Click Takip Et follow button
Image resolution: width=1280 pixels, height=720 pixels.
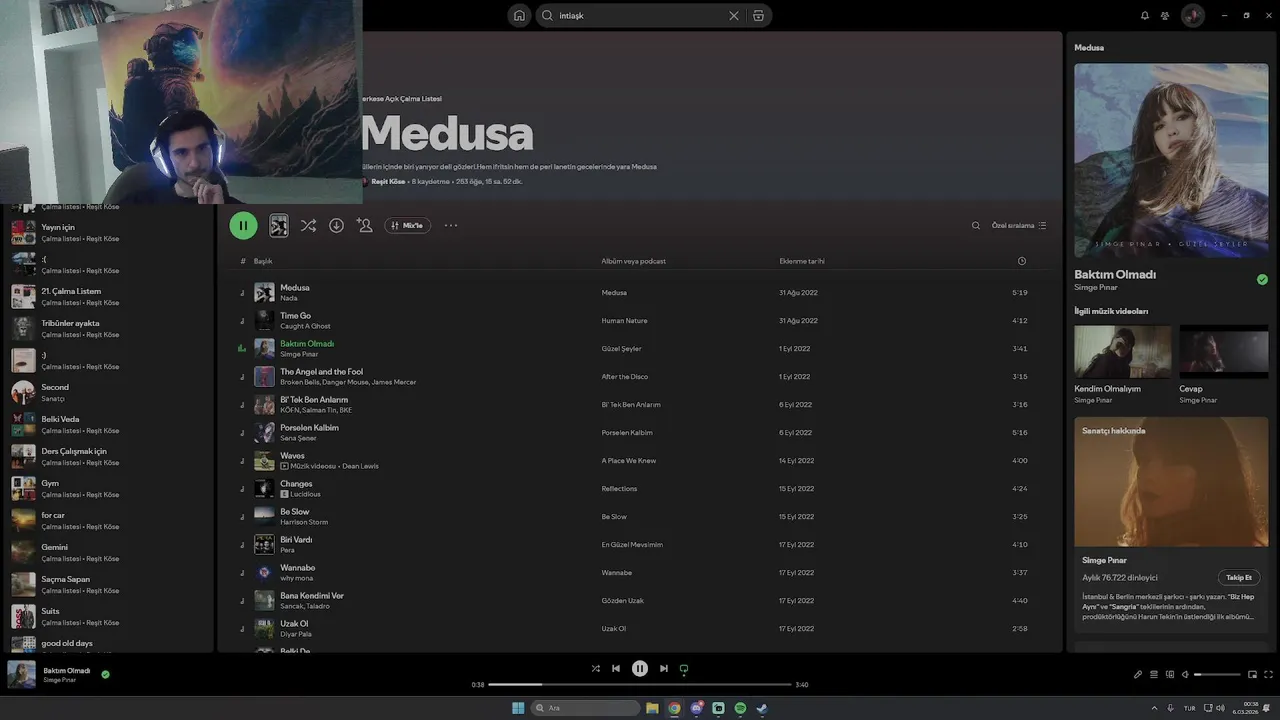tap(1239, 577)
